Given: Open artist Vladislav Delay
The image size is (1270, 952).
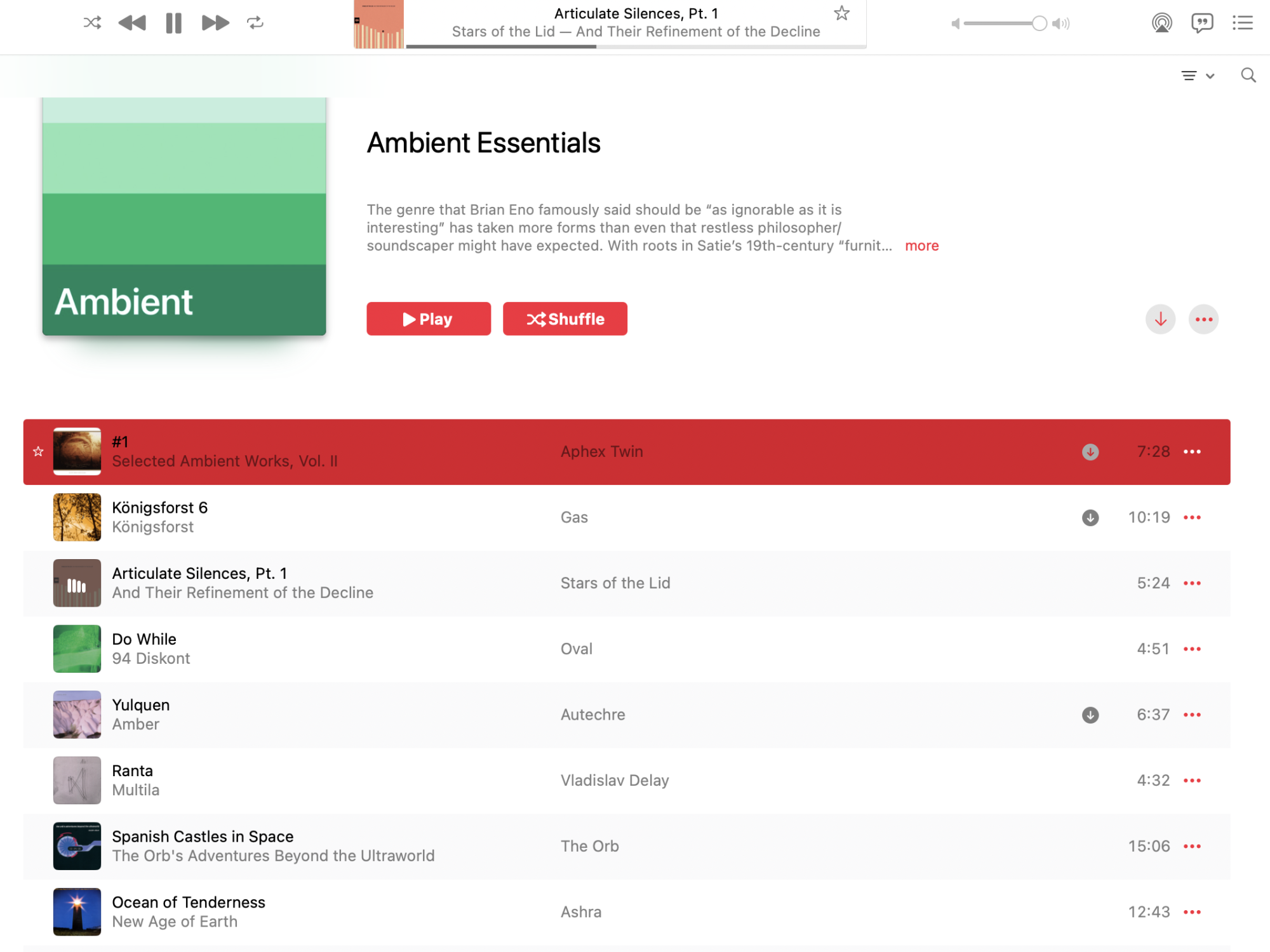Looking at the screenshot, I should click(x=615, y=781).
